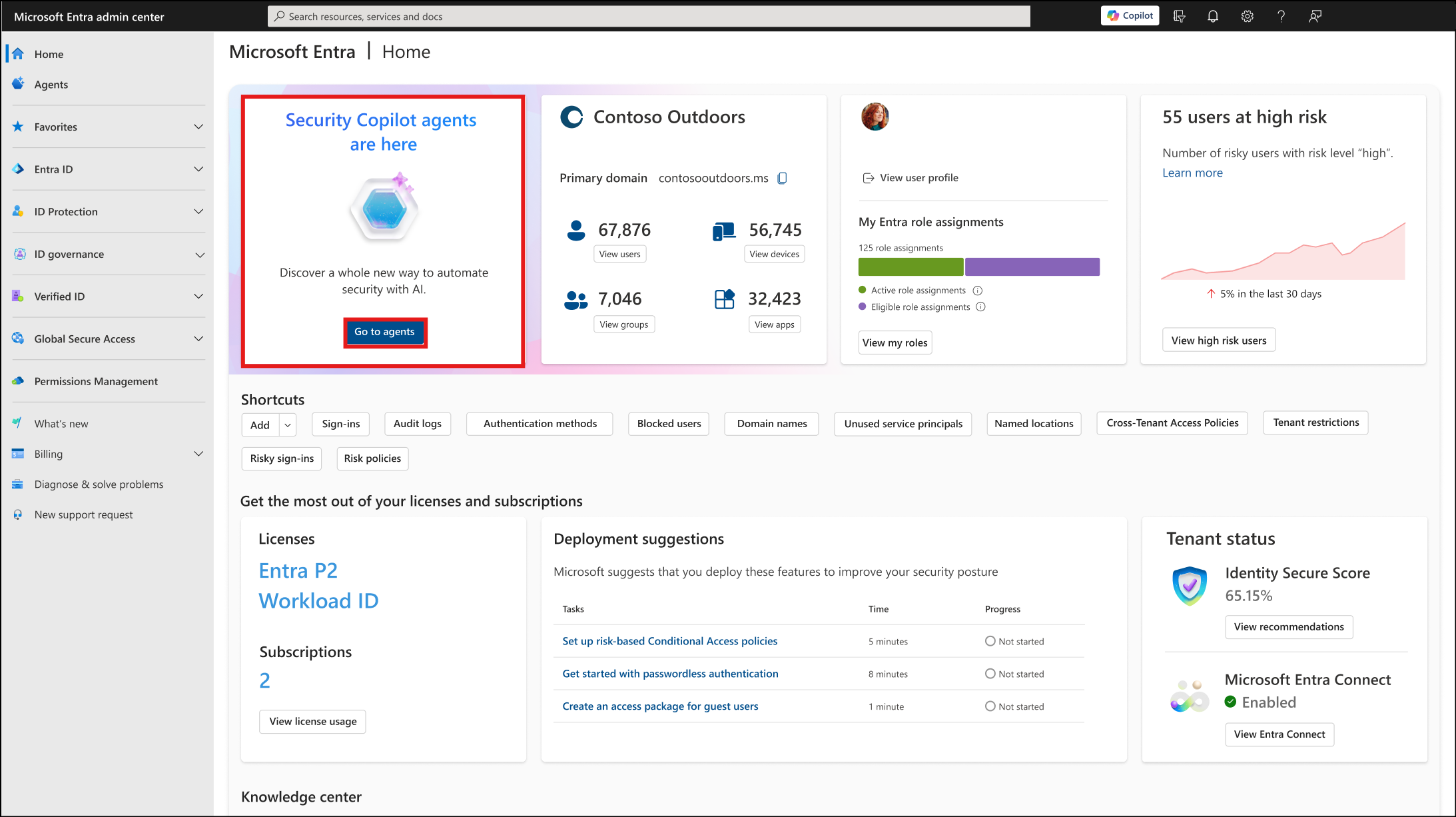The height and width of the screenshot is (817, 1456).
Task: Open the settings gear icon
Action: [1247, 16]
